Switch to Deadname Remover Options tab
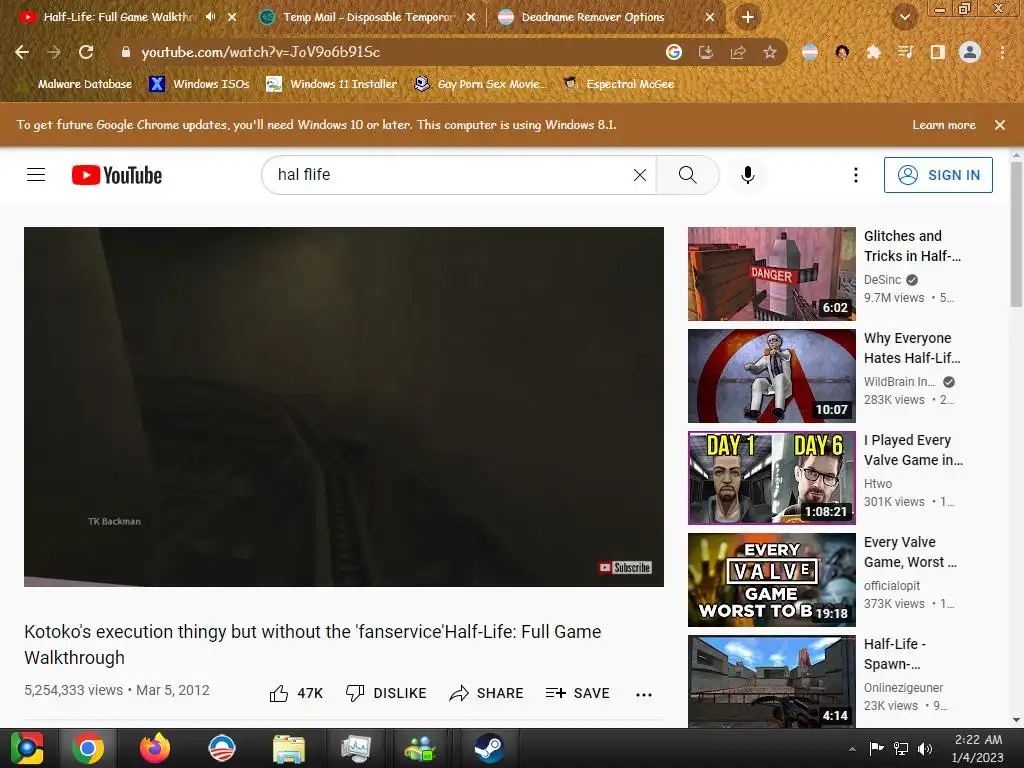Screen dimensions: 1024x768 click(606, 17)
